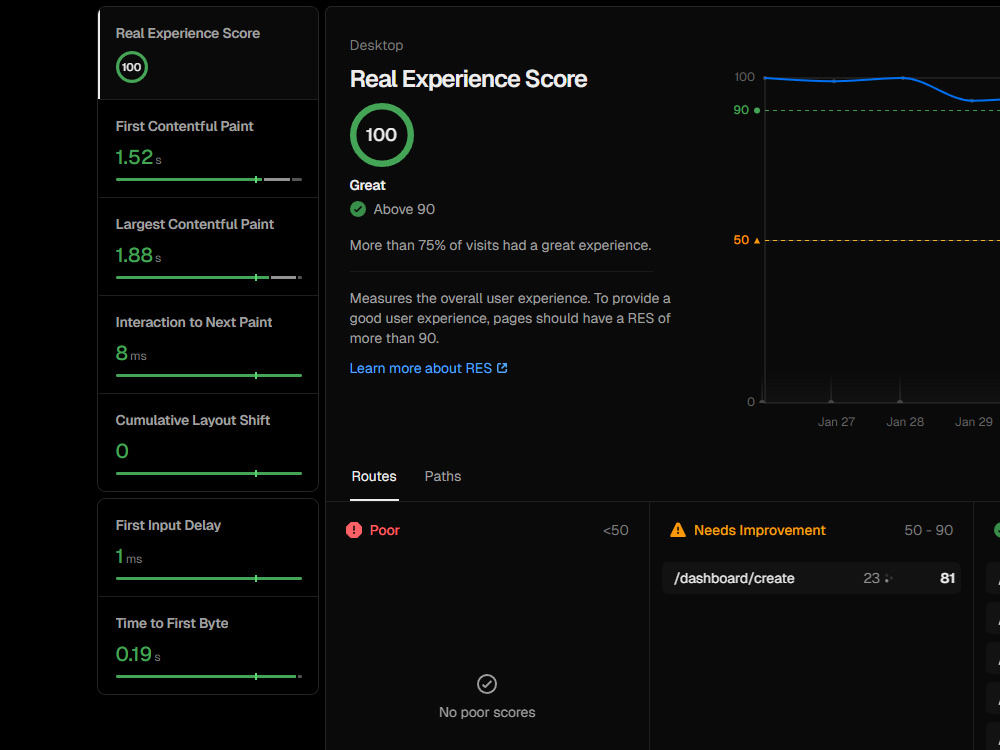Click the 1.88 s value
Image resolution: width=1000 pixels, height=750 pixels.
[x=138, y=255]
